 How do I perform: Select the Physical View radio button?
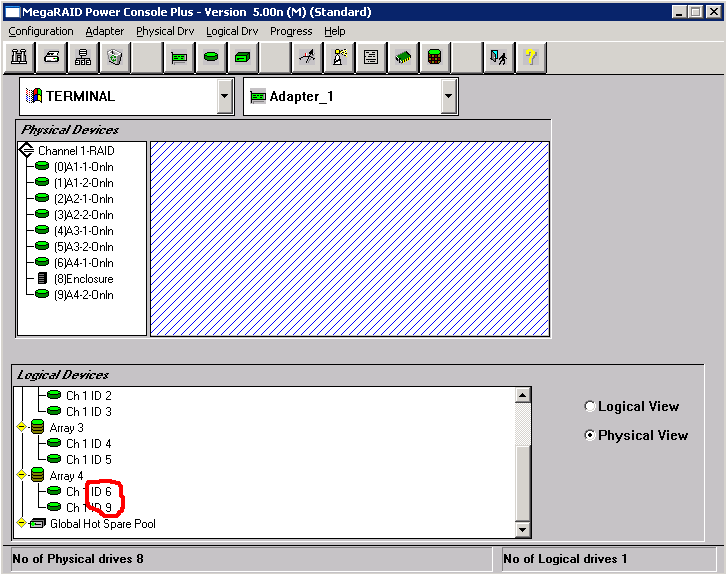[x=590, y=435]
